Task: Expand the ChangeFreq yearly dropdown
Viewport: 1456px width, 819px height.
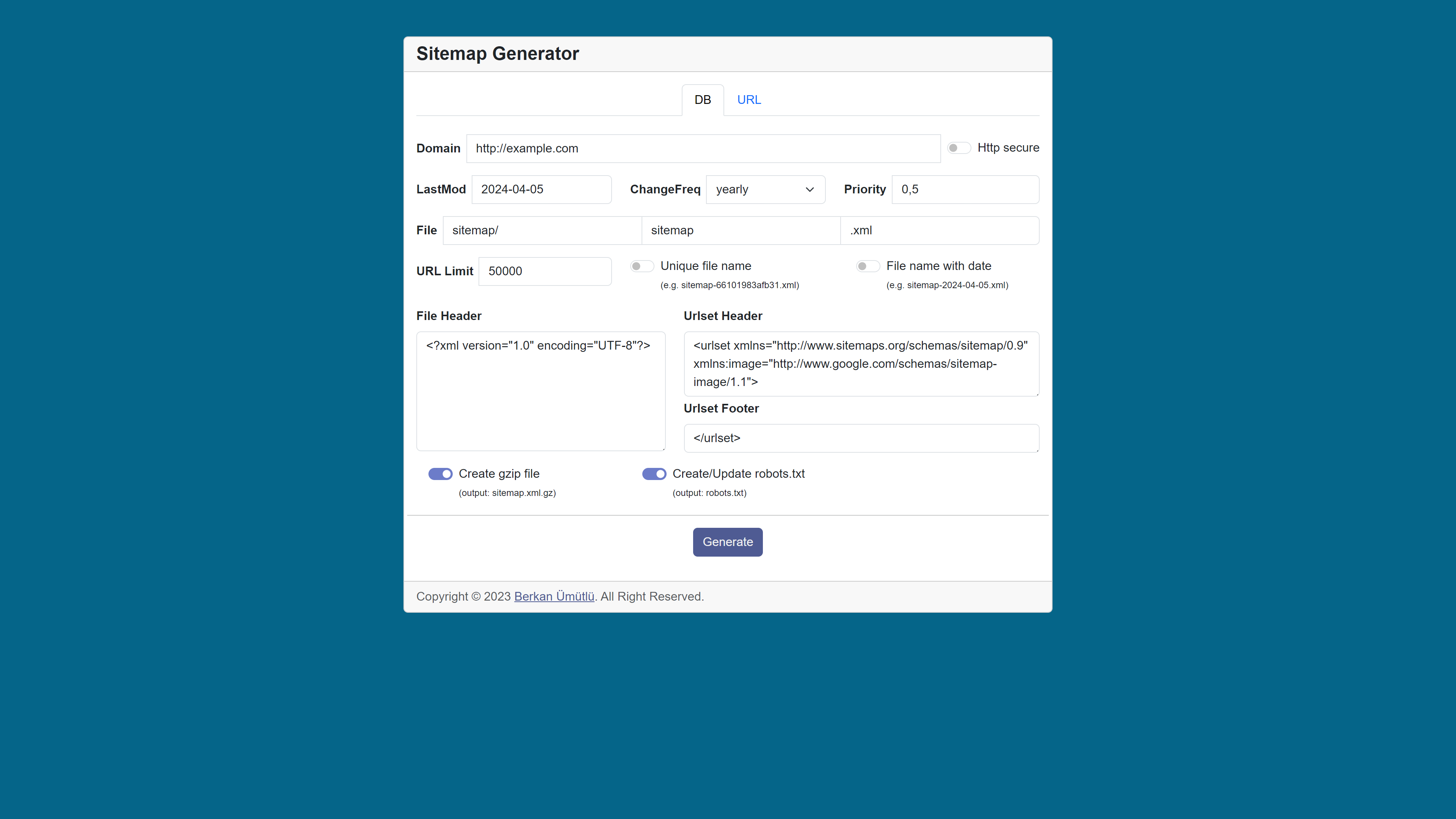Action: point(765,189)
